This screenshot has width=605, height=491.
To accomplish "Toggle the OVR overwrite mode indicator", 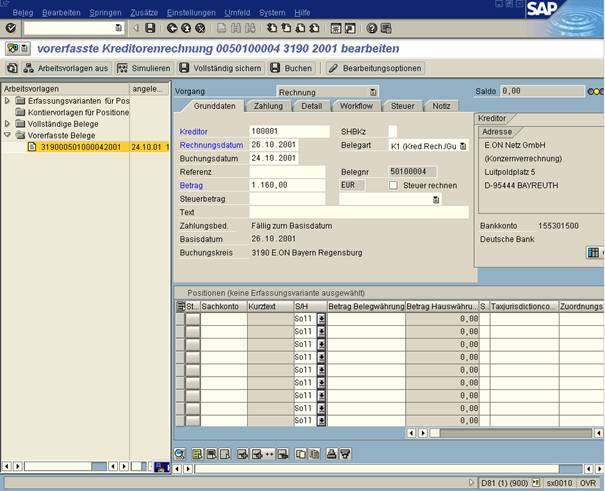I will (x=588, y=483).
